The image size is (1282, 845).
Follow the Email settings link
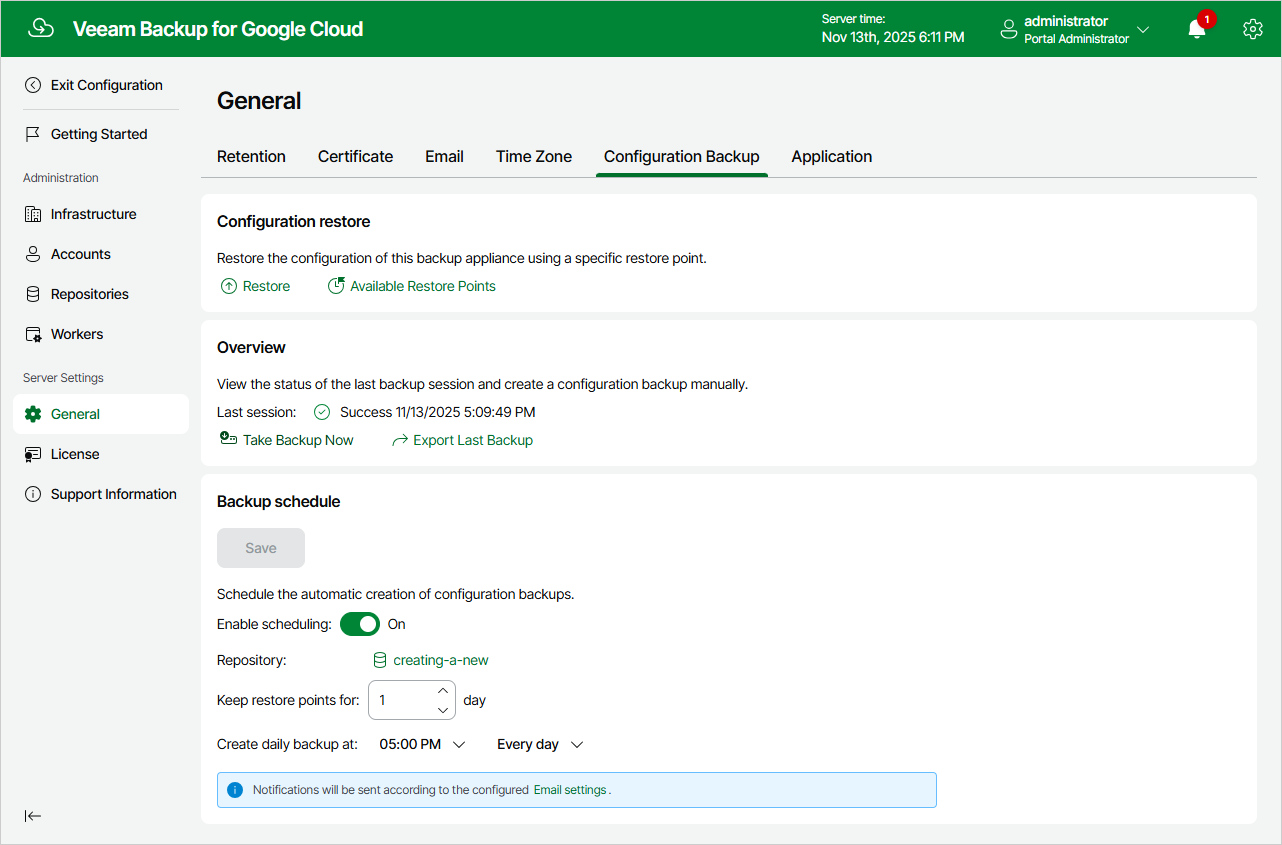tap(570, 790)
